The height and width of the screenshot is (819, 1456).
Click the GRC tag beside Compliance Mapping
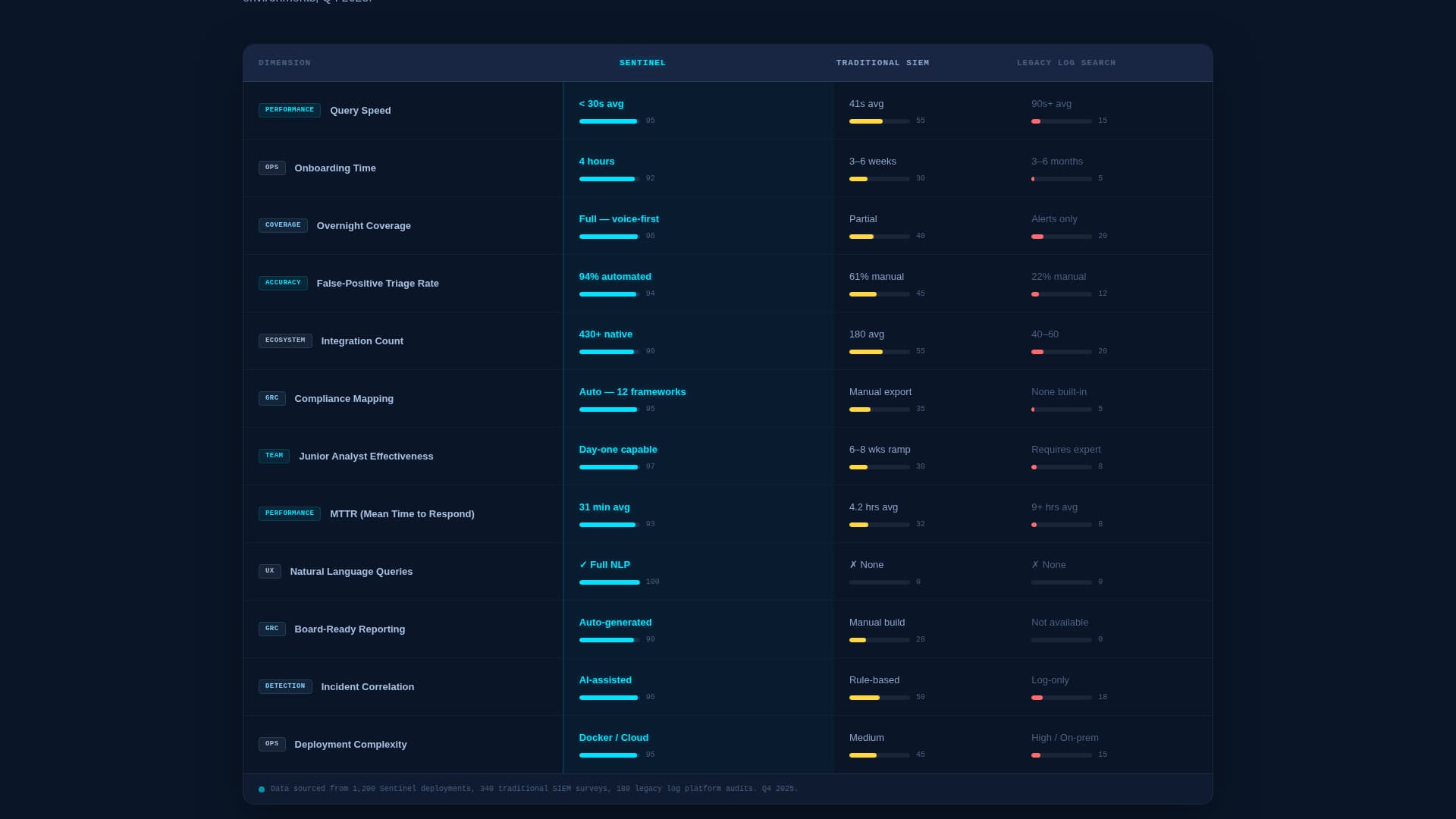click(272, 398)
